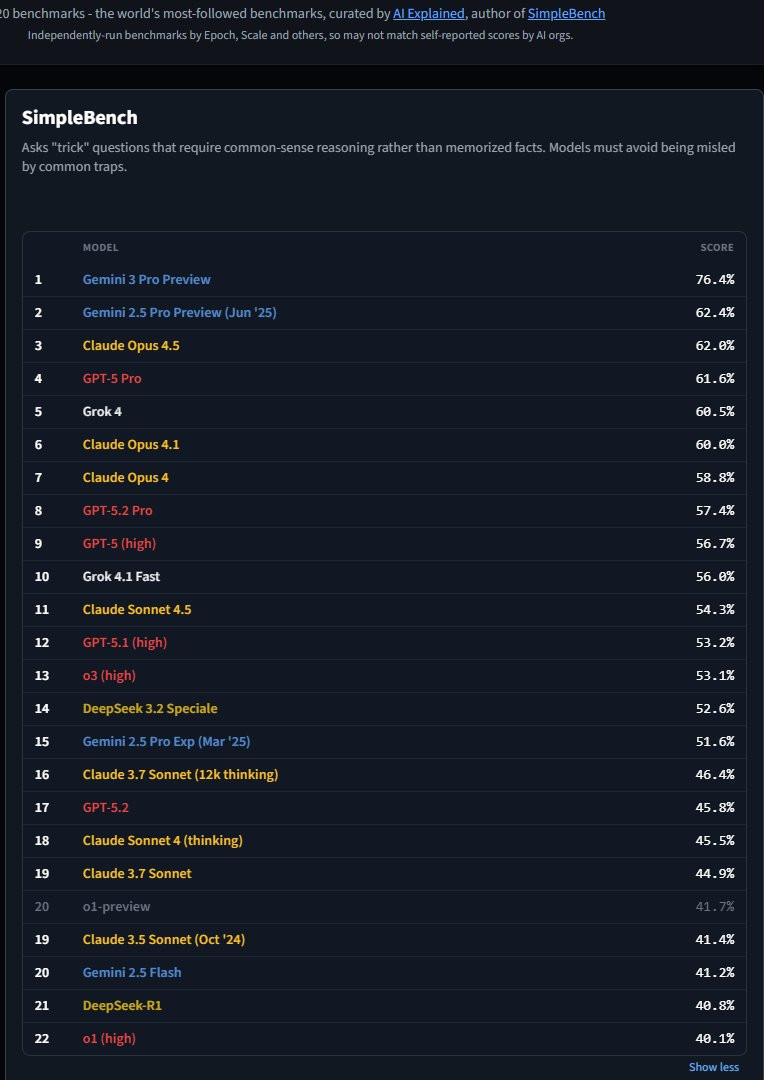The width and height of the screenshot is (764, 1080).
Task: Open Claude Opus 4.1 entry
Action: click(x=131, y=445)
